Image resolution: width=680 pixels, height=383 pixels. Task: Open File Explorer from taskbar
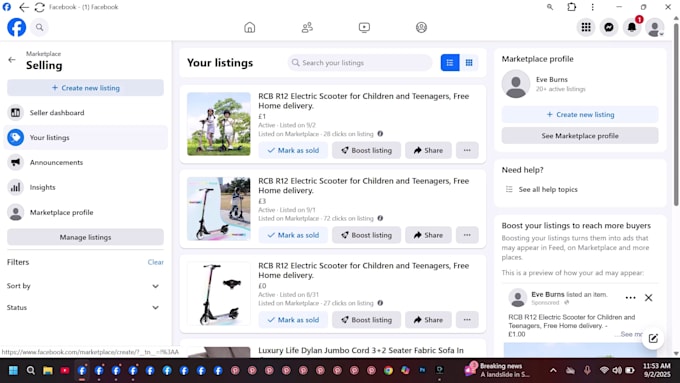pos(48,370)
